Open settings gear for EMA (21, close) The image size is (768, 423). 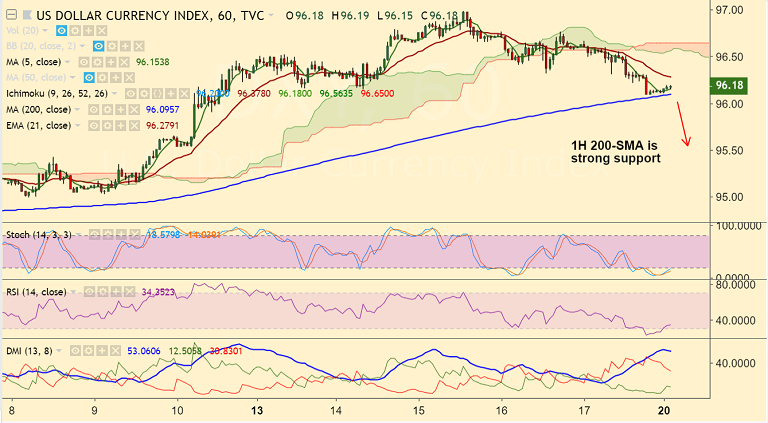click(x=107, y=126)
